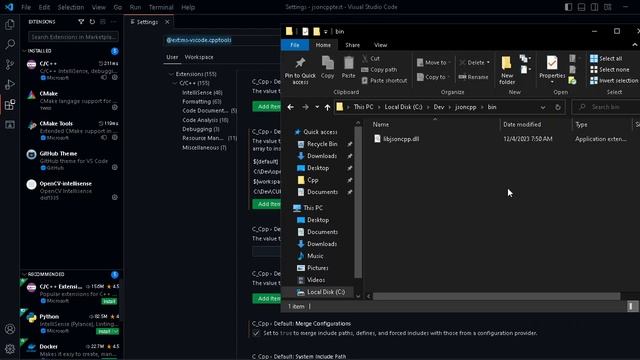Viewport: 640px width, 360px height.
Task: Click Dev in the address breadcrumb
Action: click(x=439, y=107)
